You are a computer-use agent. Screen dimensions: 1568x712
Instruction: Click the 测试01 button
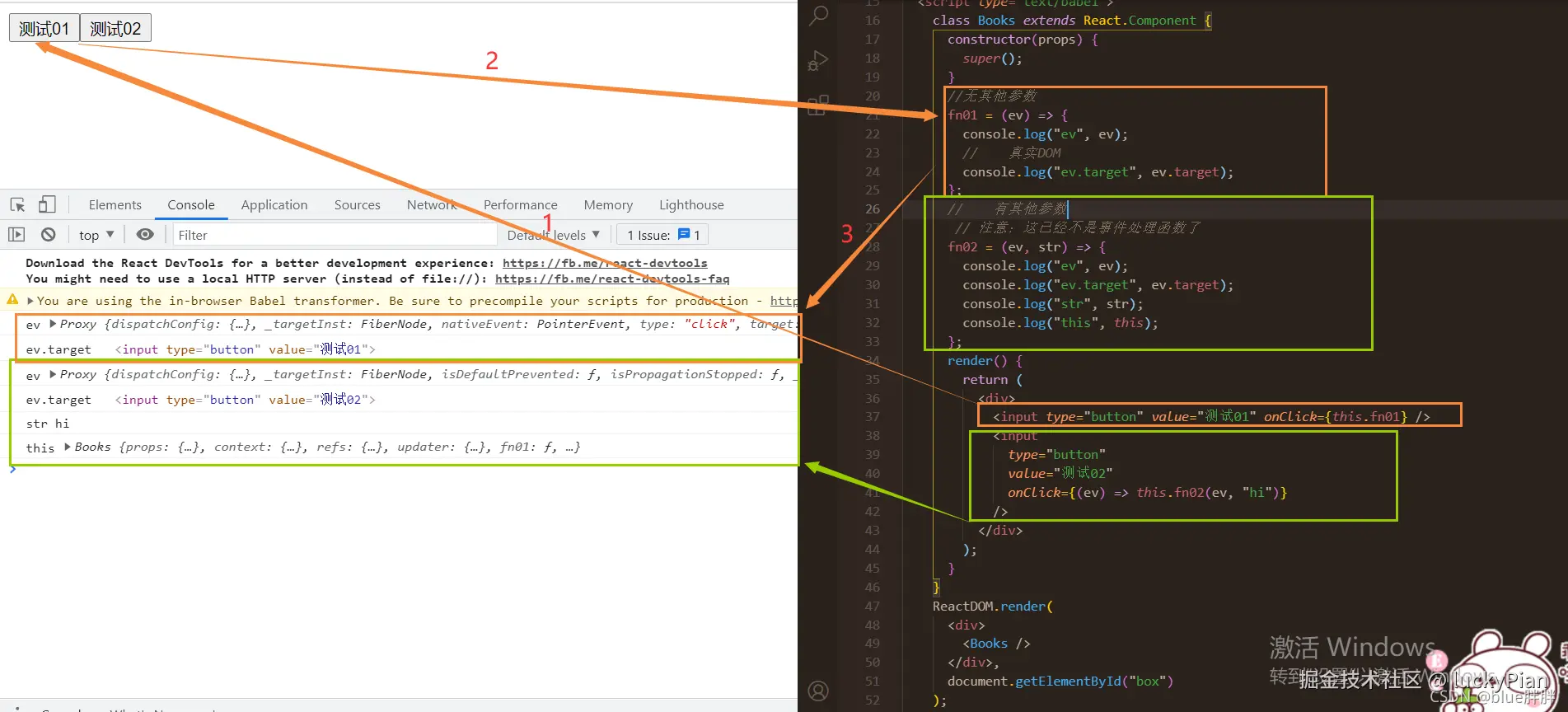(44, 28)
